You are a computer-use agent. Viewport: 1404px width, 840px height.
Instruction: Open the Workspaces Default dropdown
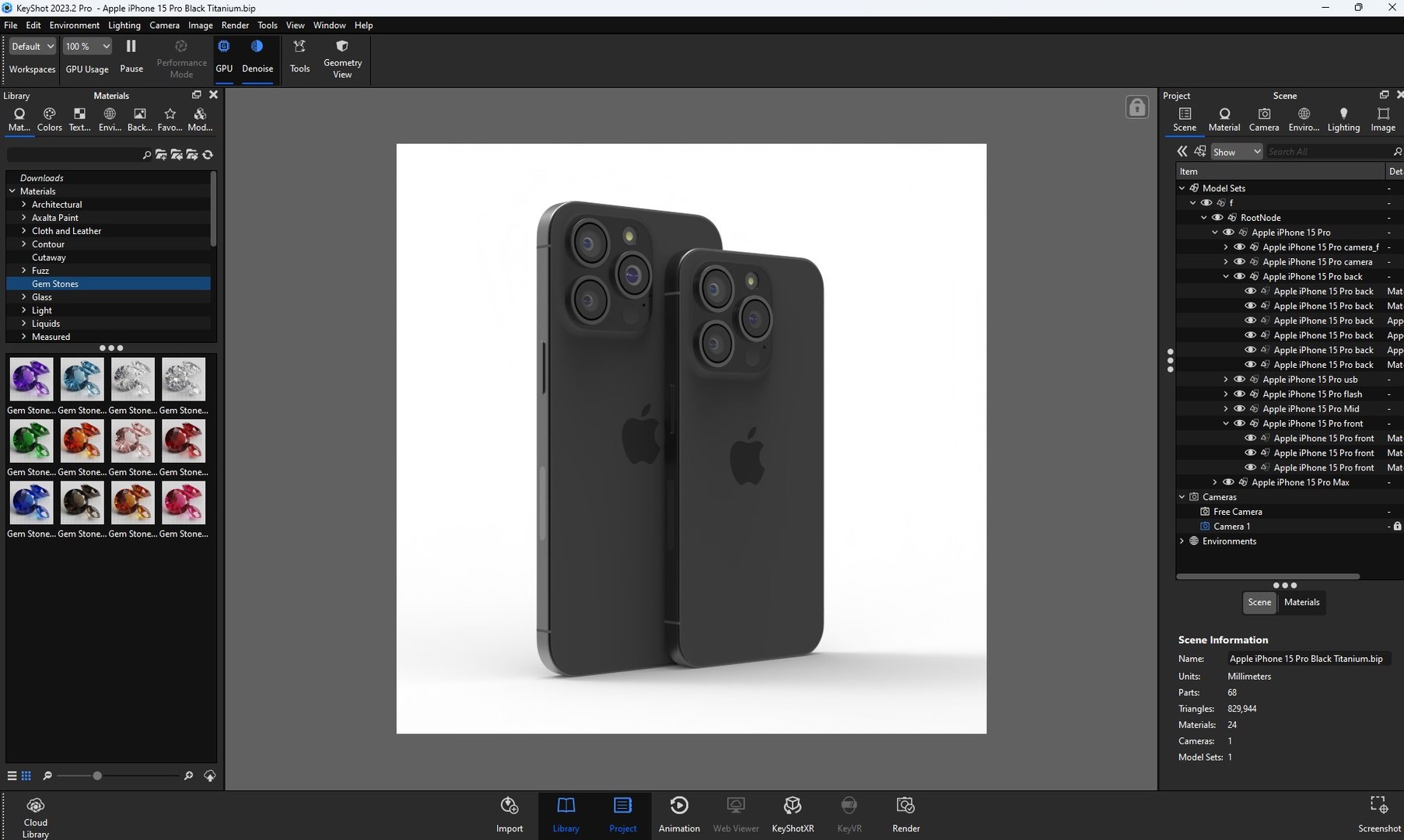click(x=32, y=47)
